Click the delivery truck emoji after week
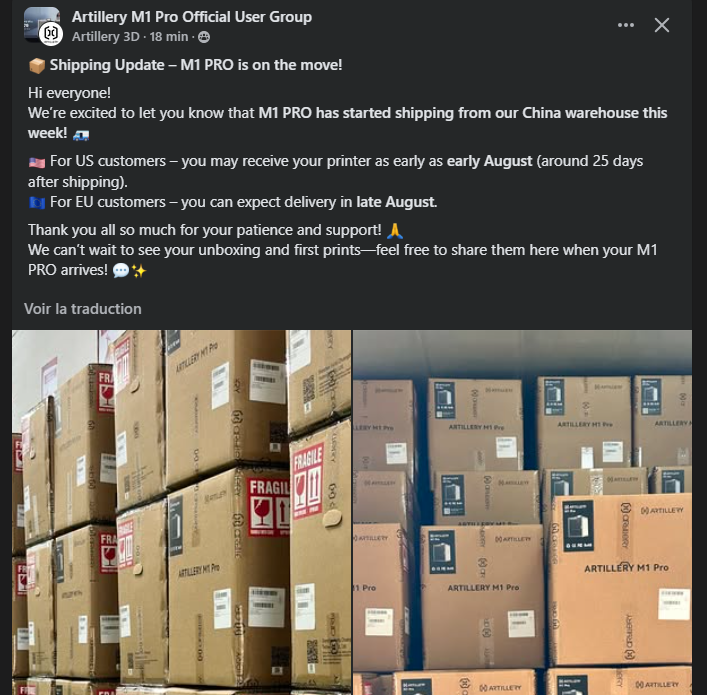707x695 pixels. pos(81,135)
